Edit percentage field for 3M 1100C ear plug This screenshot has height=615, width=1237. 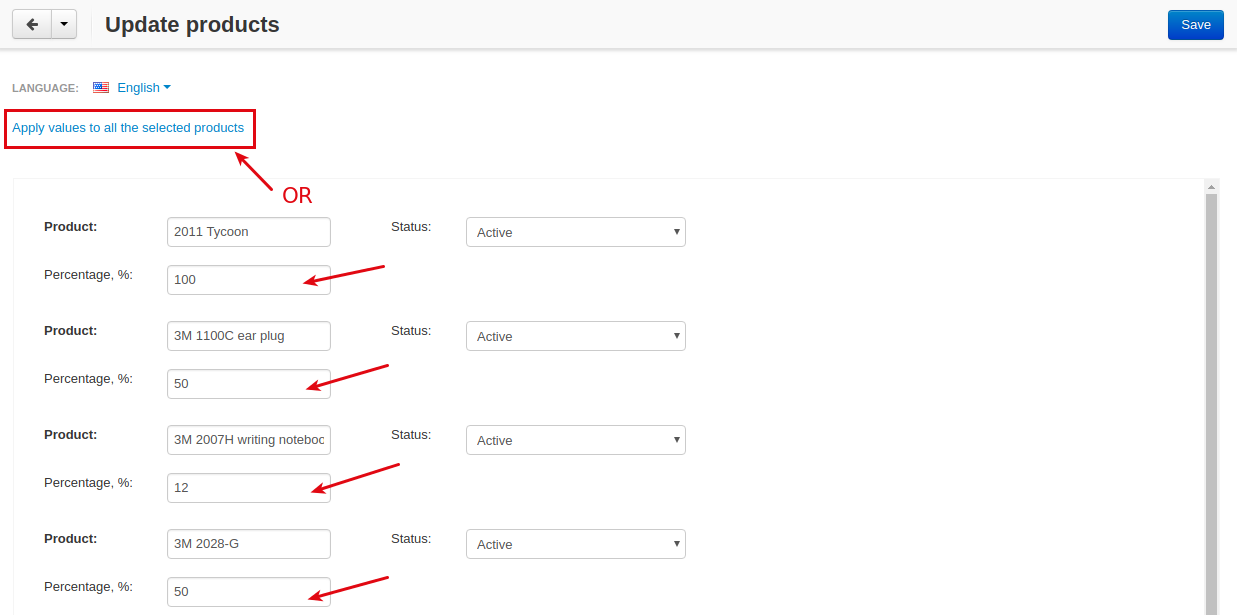pos(249,384)
